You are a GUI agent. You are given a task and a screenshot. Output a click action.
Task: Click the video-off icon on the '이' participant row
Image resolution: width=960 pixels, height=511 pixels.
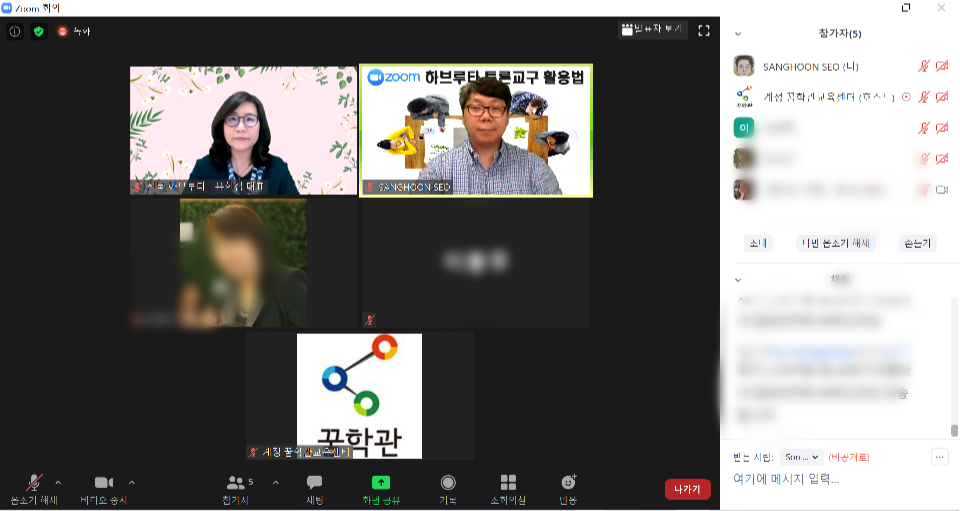[x=942, y=127]
